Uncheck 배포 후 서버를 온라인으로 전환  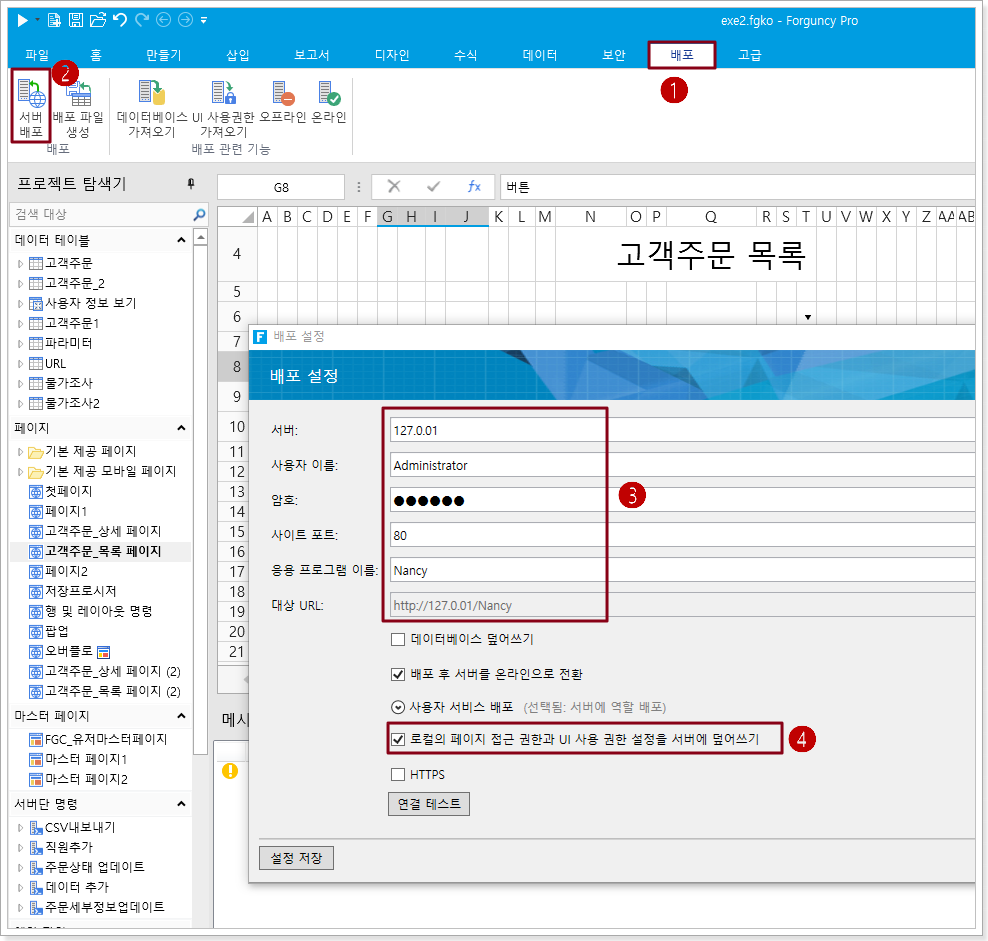coord(398,674)
